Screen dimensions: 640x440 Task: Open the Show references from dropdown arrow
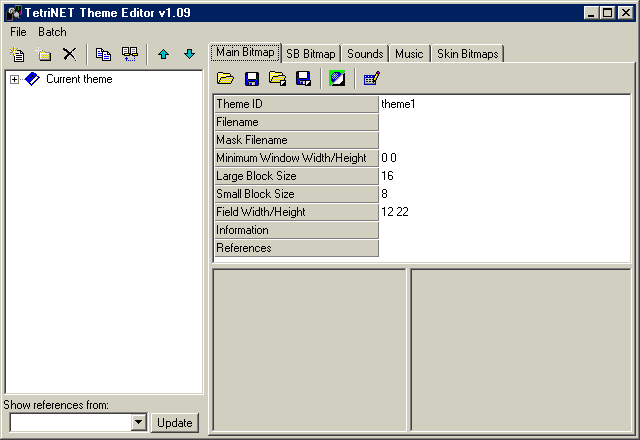click(139, 422)
